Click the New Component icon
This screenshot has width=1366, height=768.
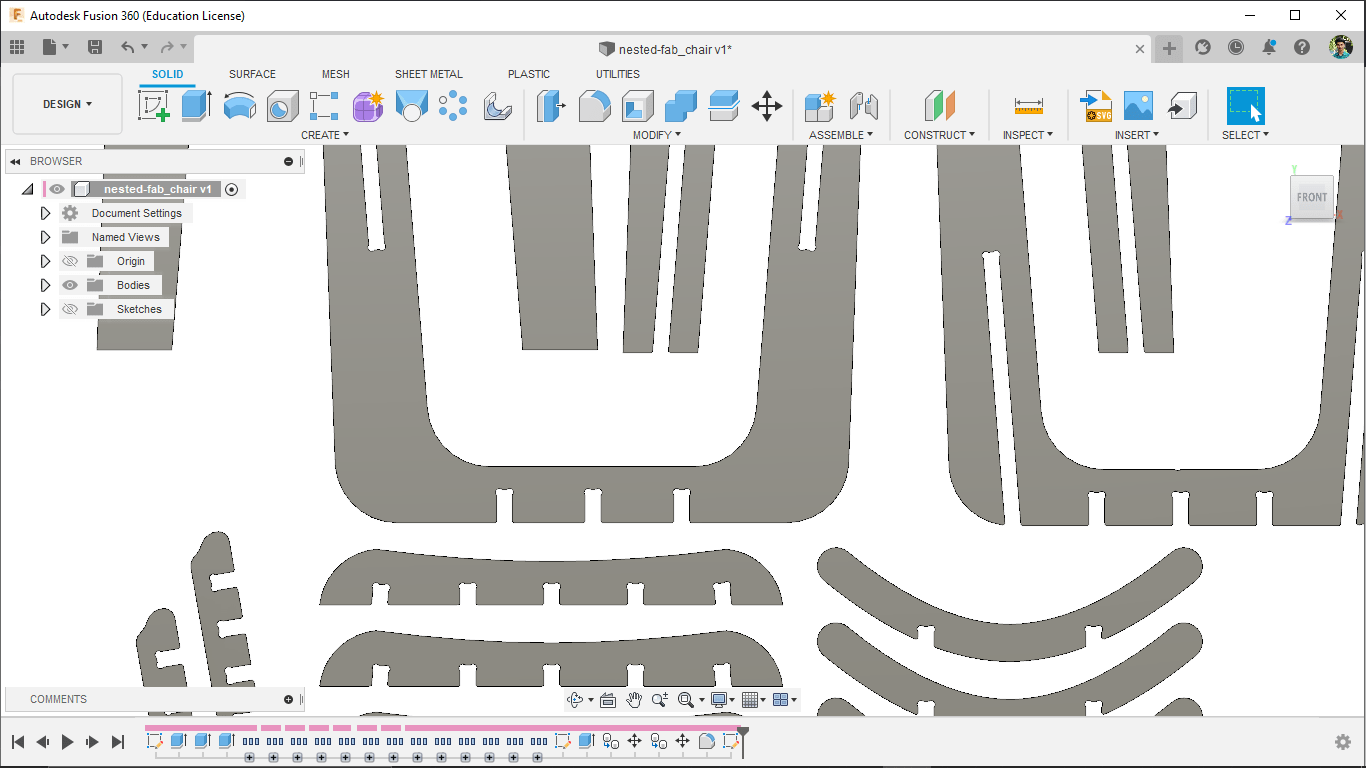(x=820, y=105)
